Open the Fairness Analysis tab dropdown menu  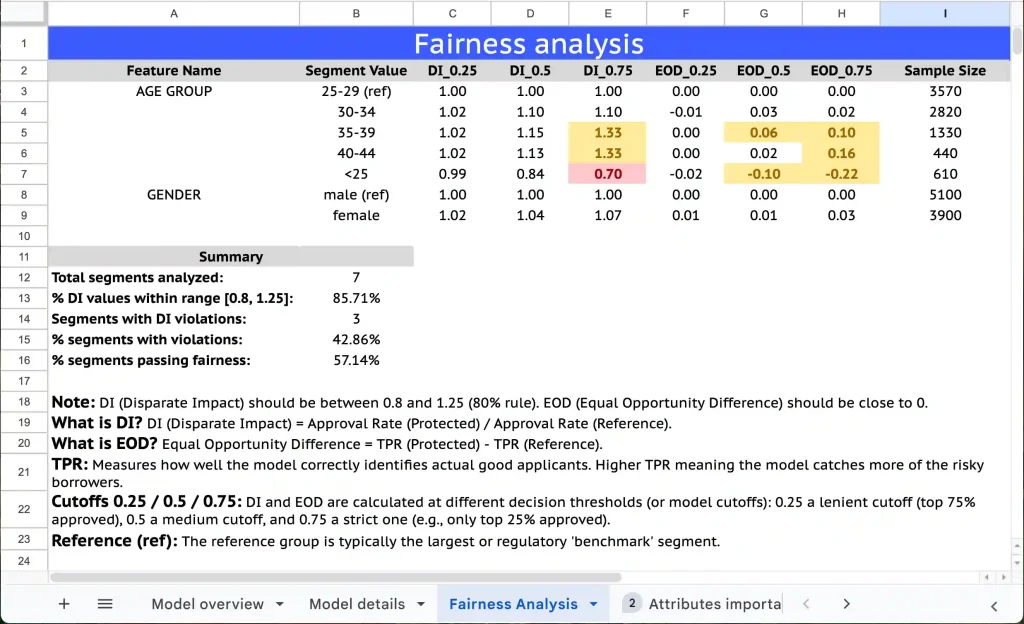[x=595, y=603]
